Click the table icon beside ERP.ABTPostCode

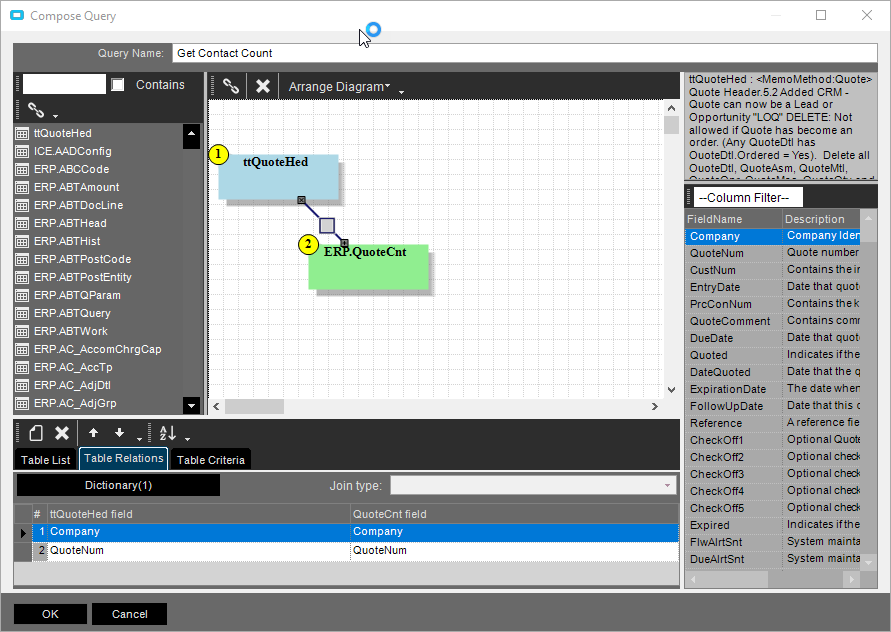[22, 260]
